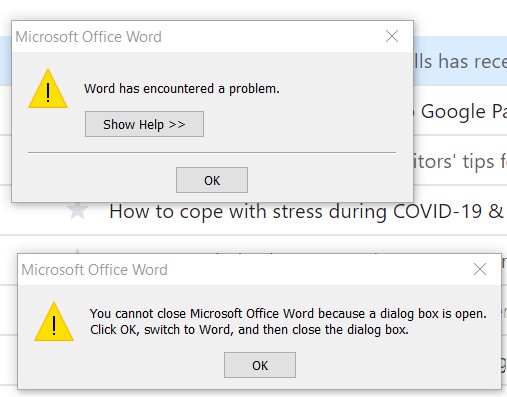Close the 'cannot close Word' dialog with X
This screenshot has height=397, width=507.
(480, 269)
